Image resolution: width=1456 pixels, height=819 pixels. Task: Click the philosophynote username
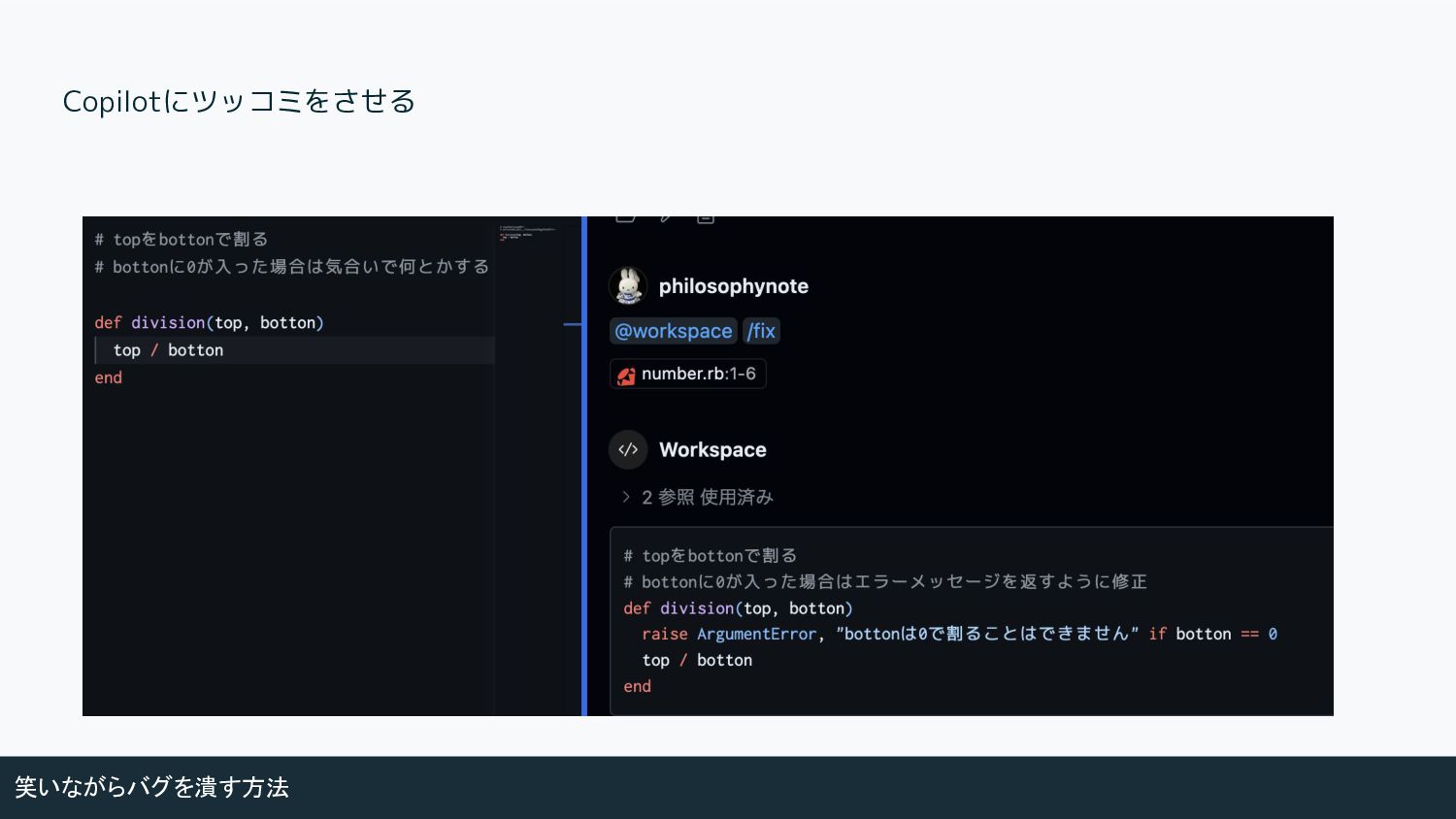coord(734,286)
